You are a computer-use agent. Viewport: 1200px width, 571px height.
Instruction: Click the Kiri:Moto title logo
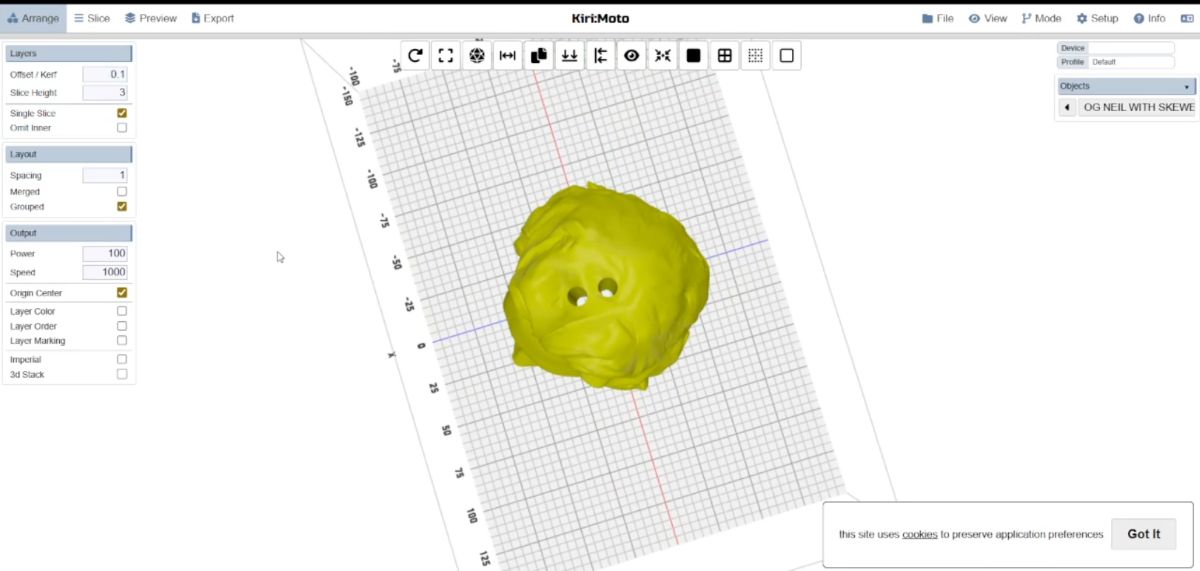(x=599, y=18)
